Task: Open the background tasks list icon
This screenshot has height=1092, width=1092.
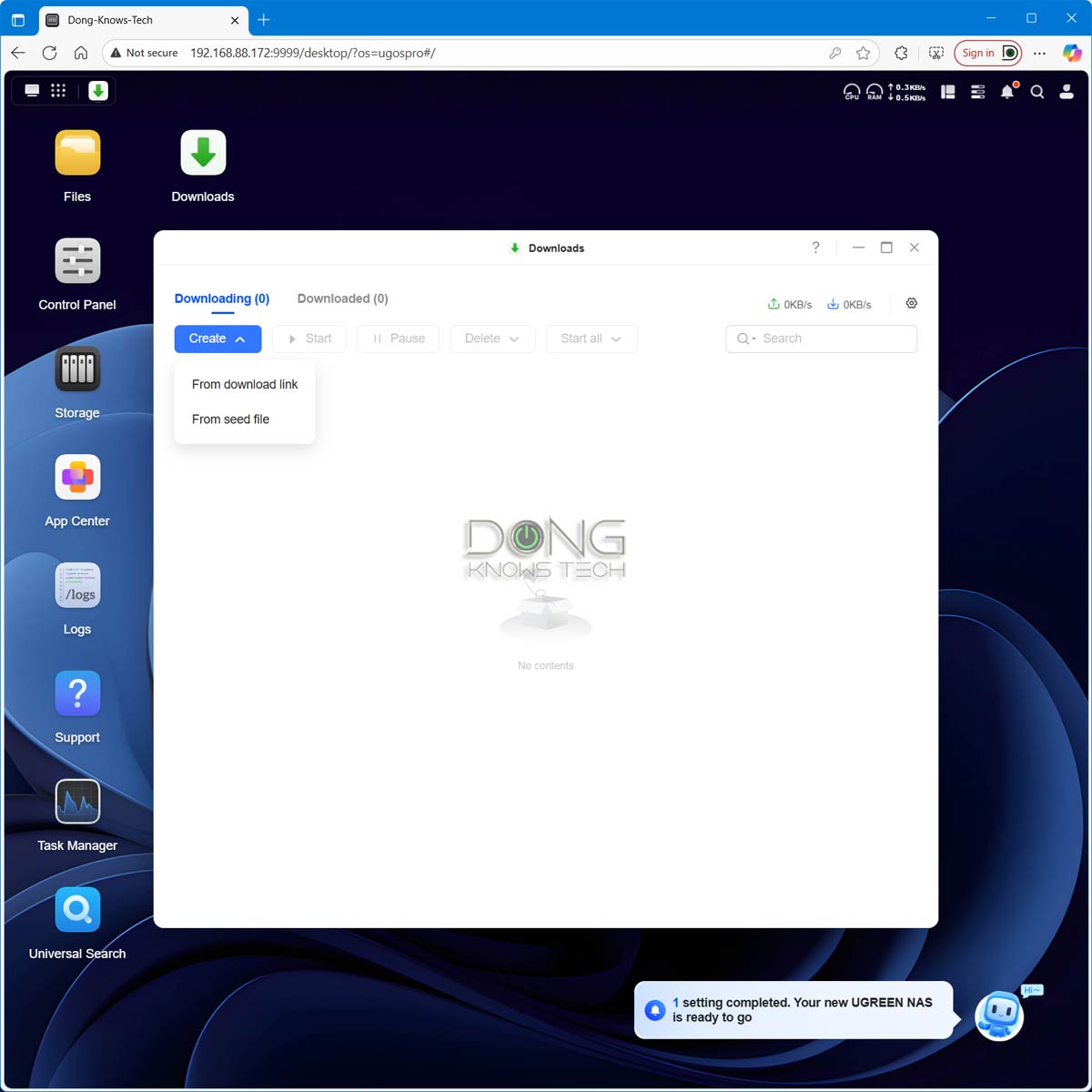Action: tap(978, 91)
